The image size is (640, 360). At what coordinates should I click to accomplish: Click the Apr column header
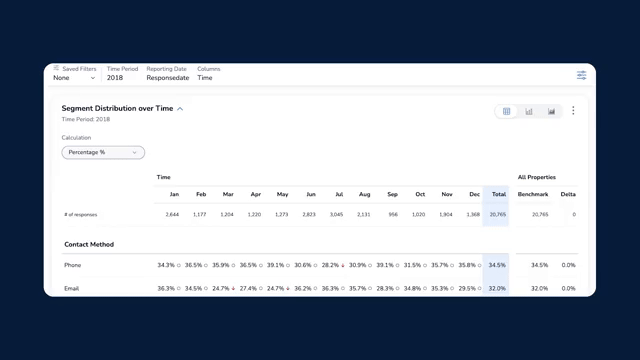[x=256, y=194]
